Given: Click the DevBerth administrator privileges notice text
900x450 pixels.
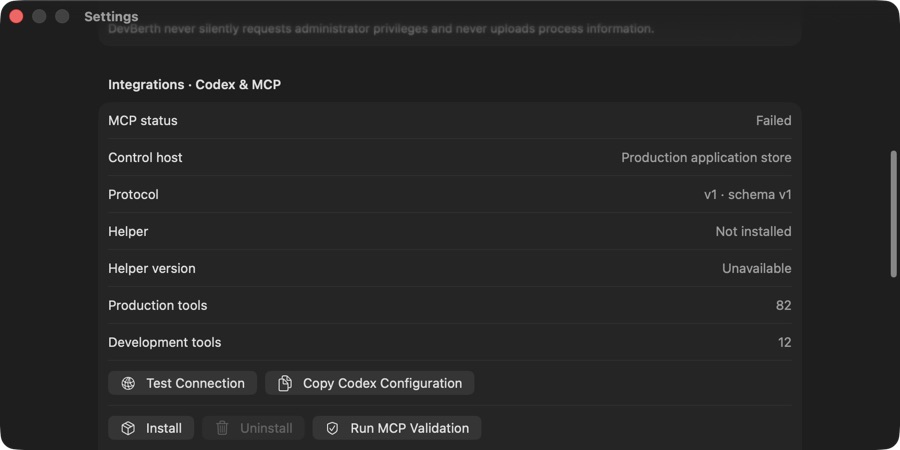Looking at the screenshot, I should point(381,29).
